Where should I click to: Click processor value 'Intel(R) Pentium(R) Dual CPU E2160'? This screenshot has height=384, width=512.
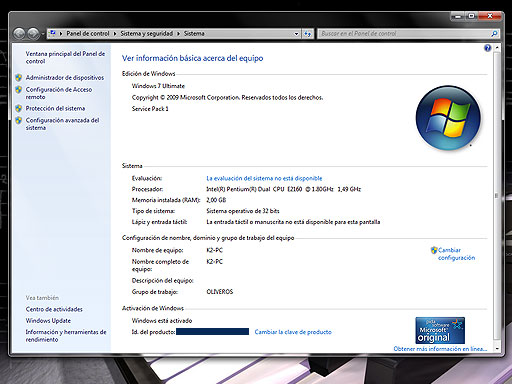coord(254,189)
